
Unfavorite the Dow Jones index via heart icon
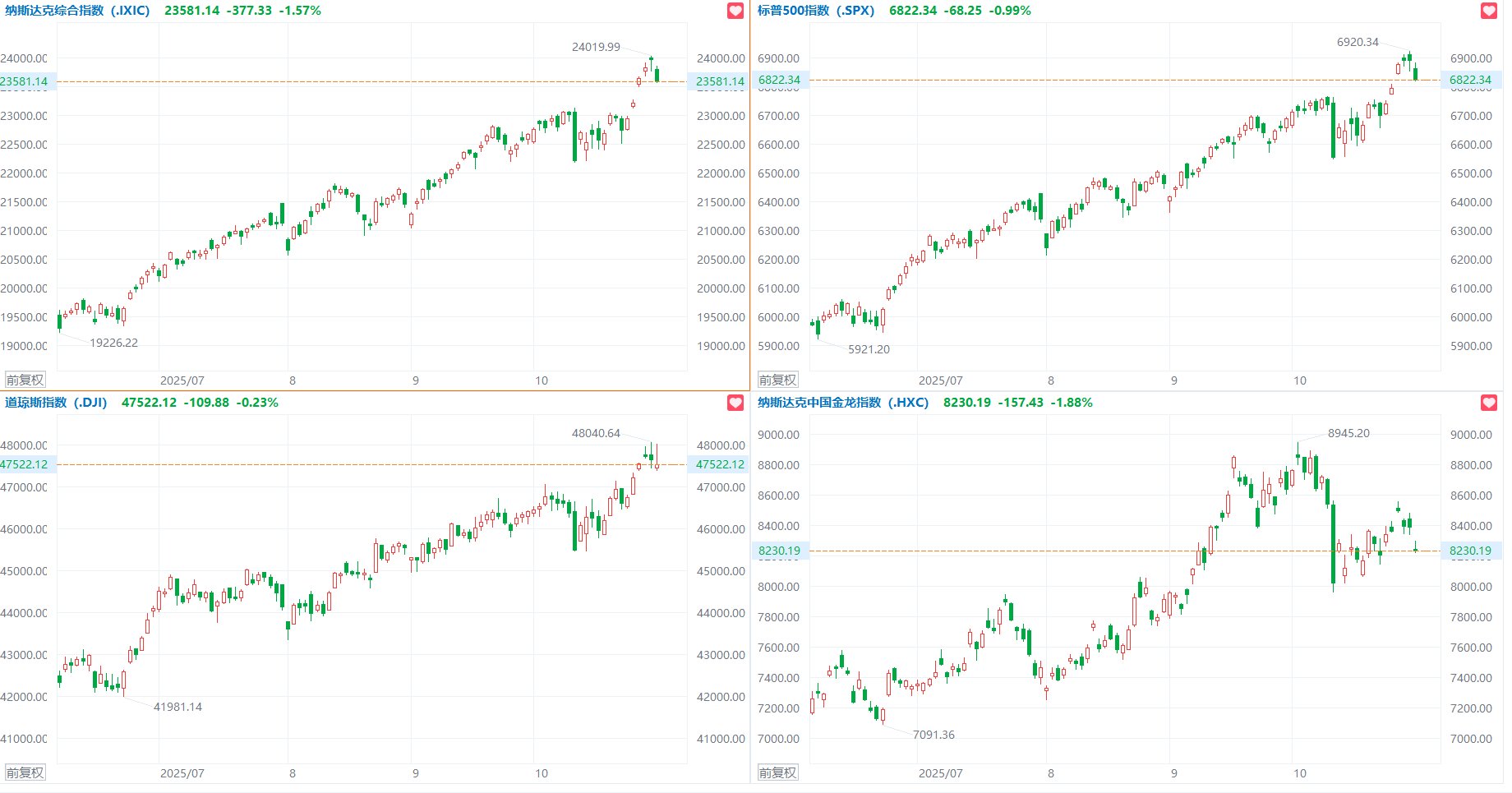(735, 403)
